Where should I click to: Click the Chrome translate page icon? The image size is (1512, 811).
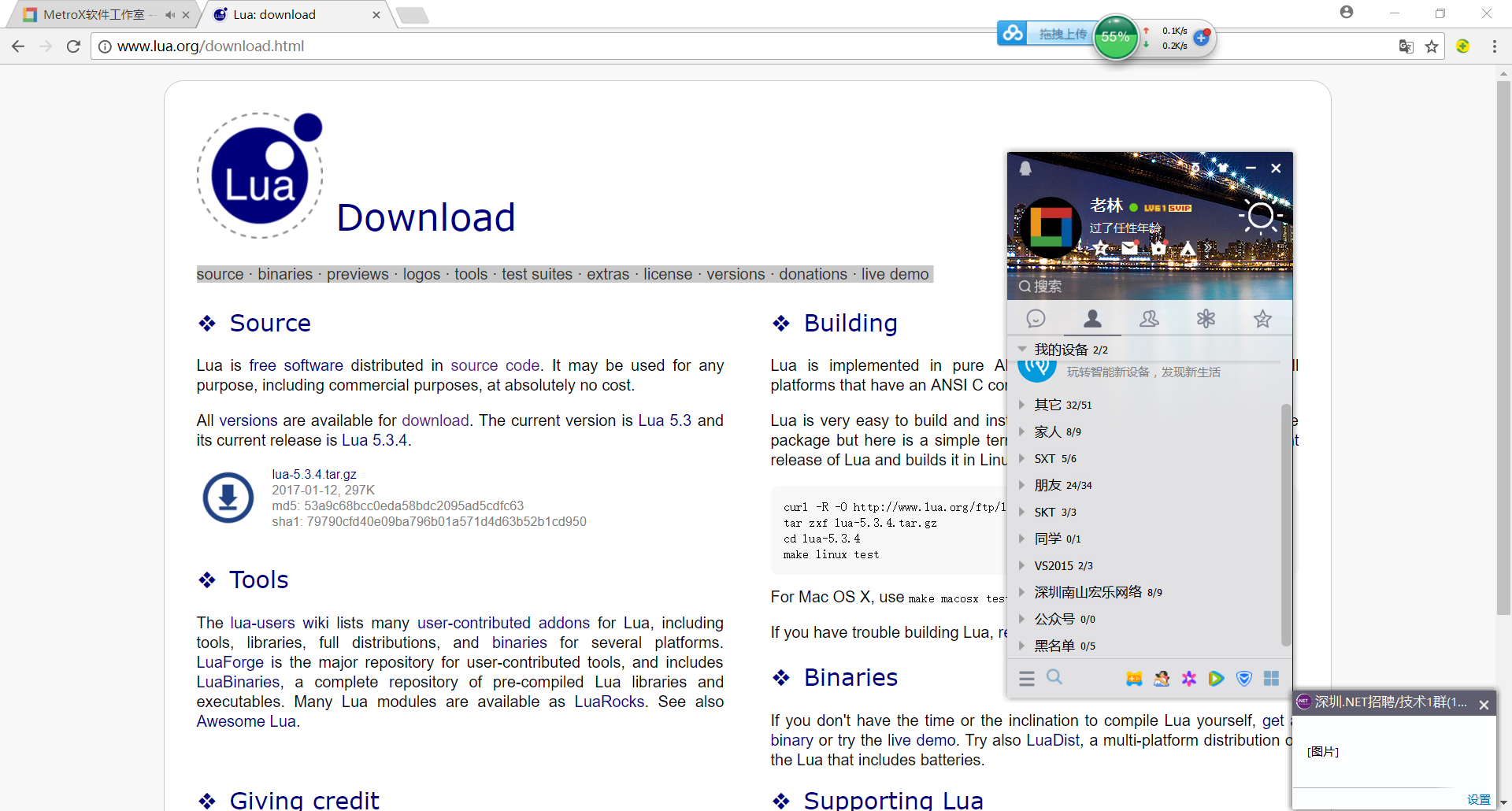point(1406,46)
